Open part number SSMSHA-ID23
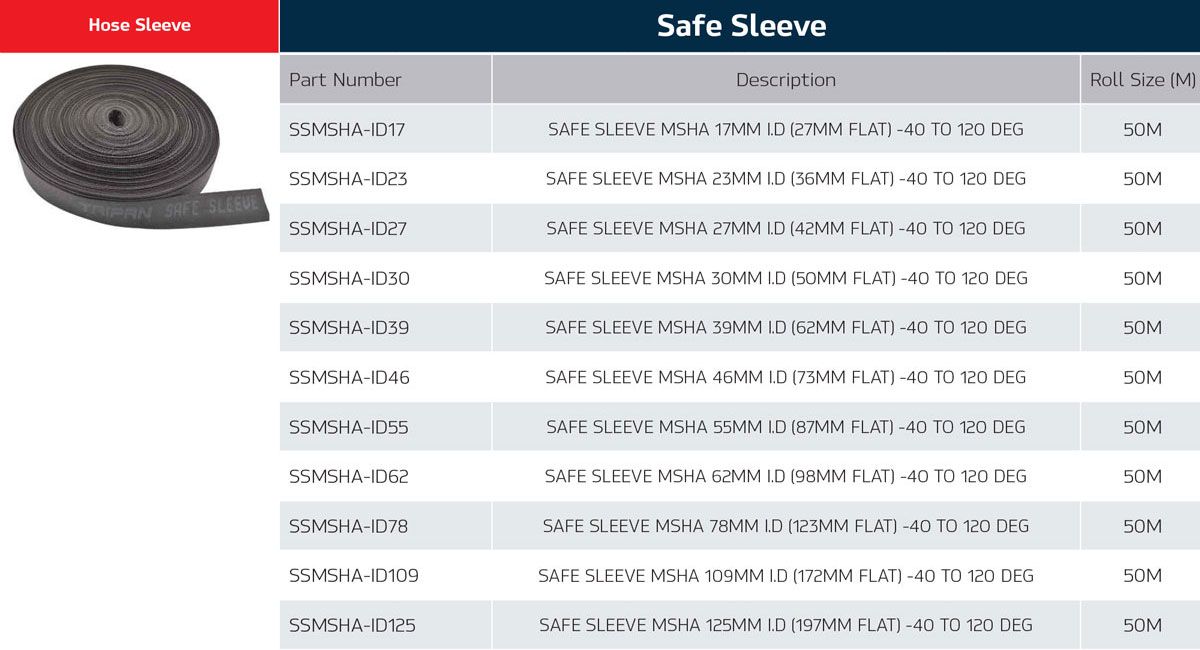 pos(348,179)
